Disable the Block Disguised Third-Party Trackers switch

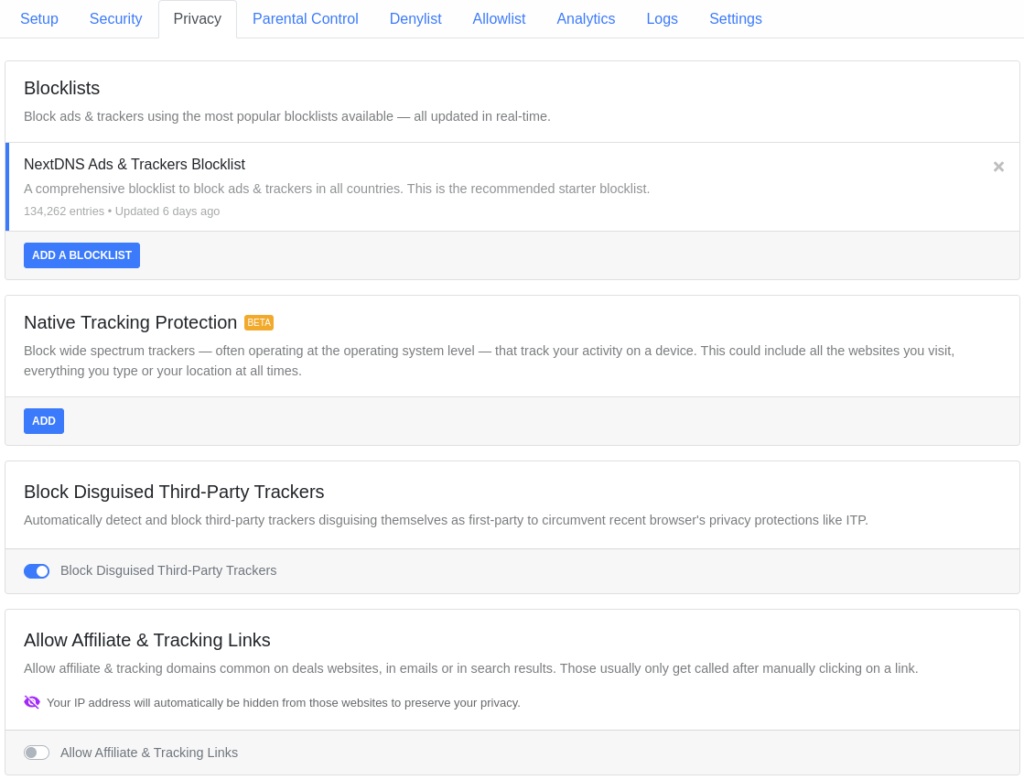coord(37,571)
